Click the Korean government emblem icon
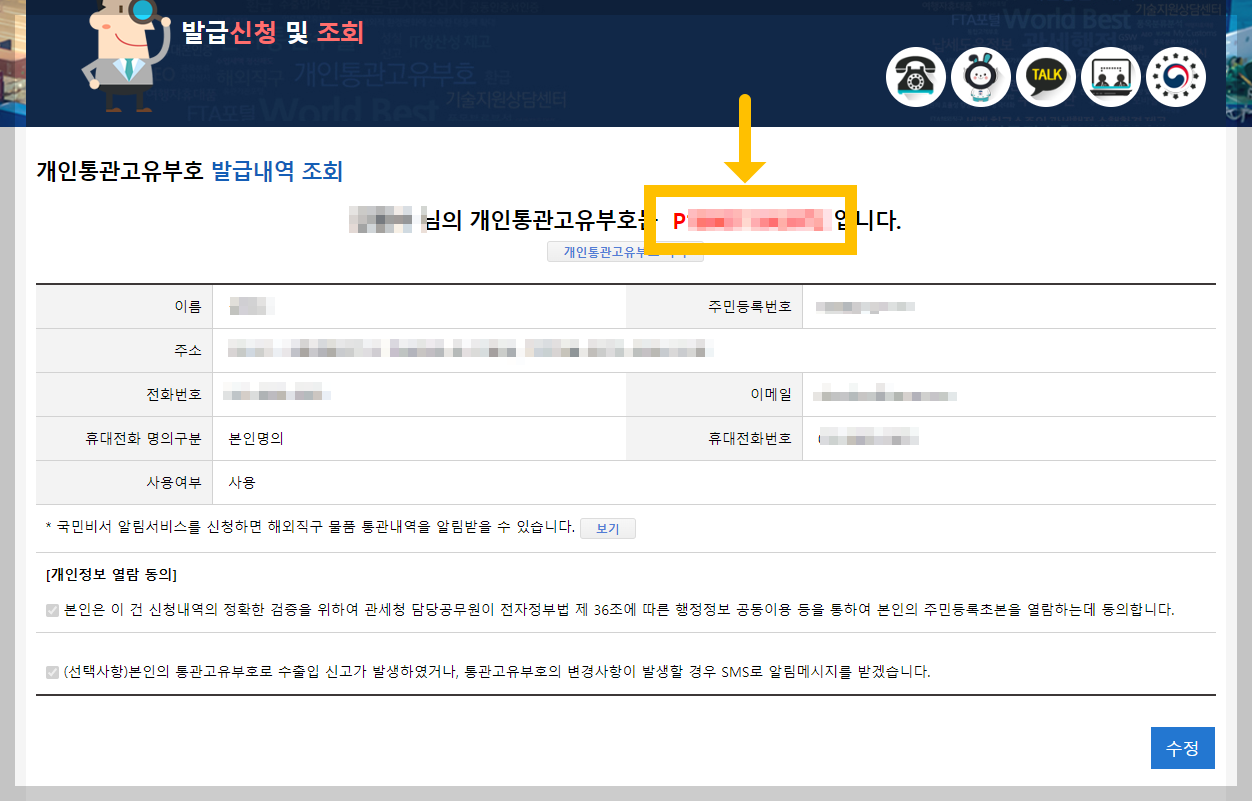 pyautogui.click(x=1176, y=76)
